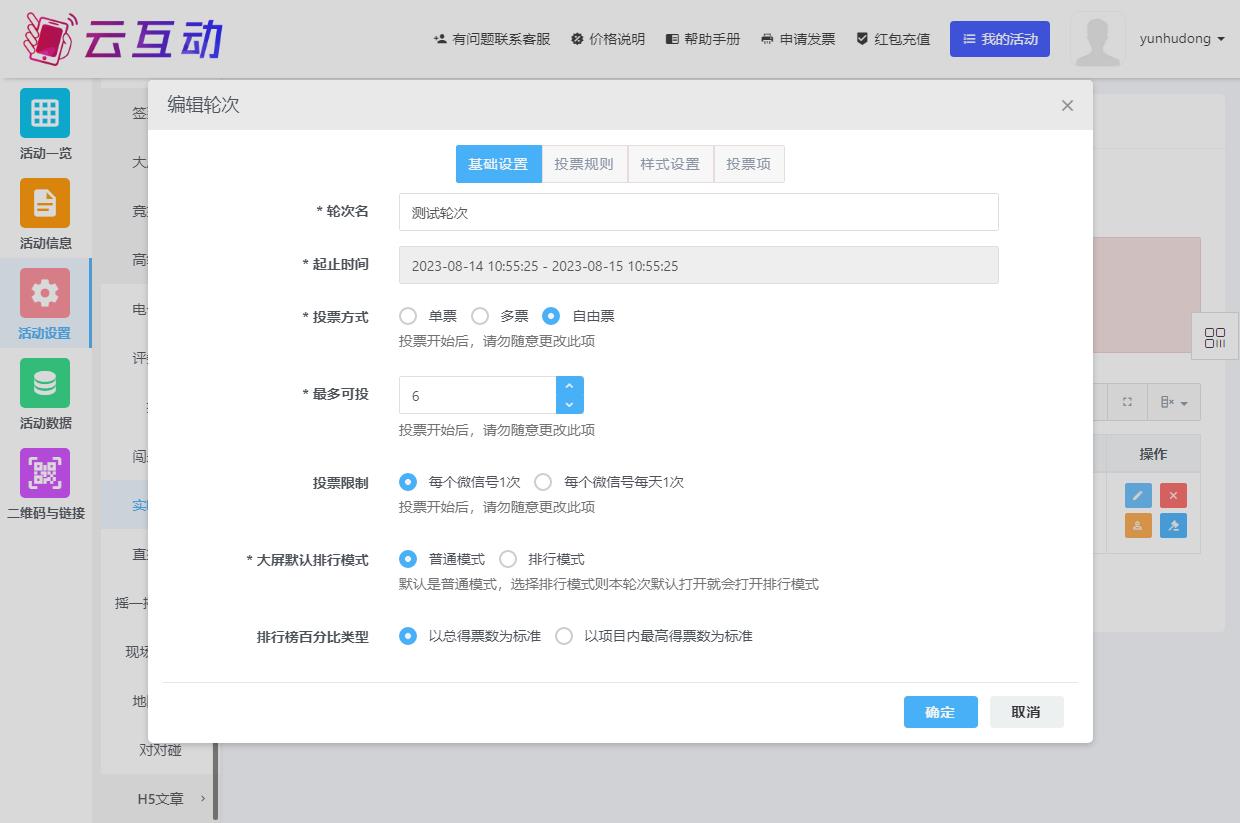
Task: Click the red delete icon in 操作
Action: pos(1173,496)
